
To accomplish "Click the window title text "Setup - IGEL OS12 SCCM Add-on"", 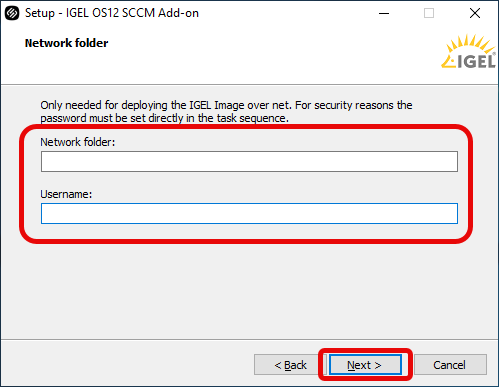I will 112,13.
